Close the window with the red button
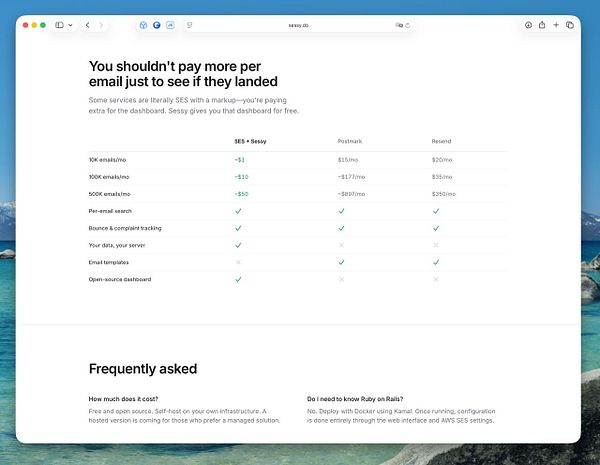Screen dimensions: 600x465 point(26,25)
